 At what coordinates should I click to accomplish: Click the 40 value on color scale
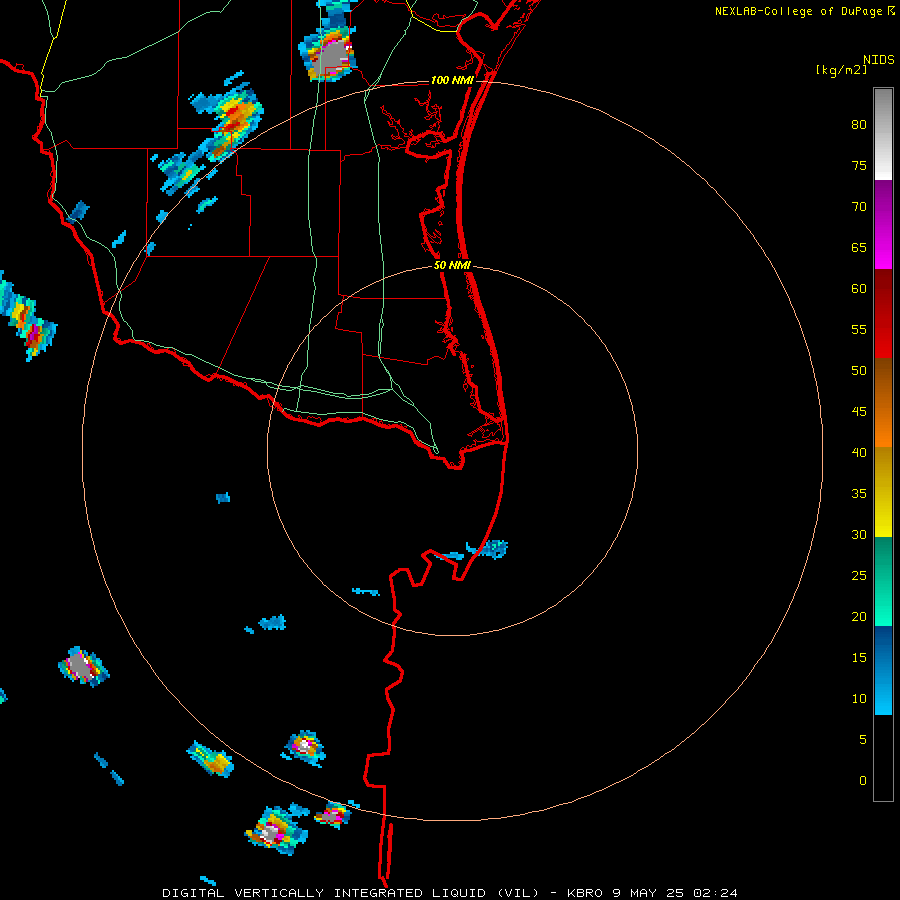pyautogui.click(x=859, y=452)
